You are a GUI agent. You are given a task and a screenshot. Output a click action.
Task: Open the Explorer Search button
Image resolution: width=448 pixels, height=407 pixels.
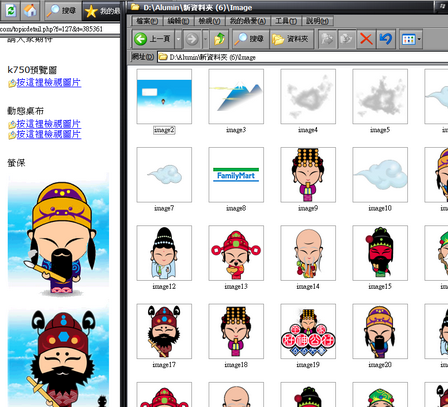pyautogui.click(x=250, y=39)
